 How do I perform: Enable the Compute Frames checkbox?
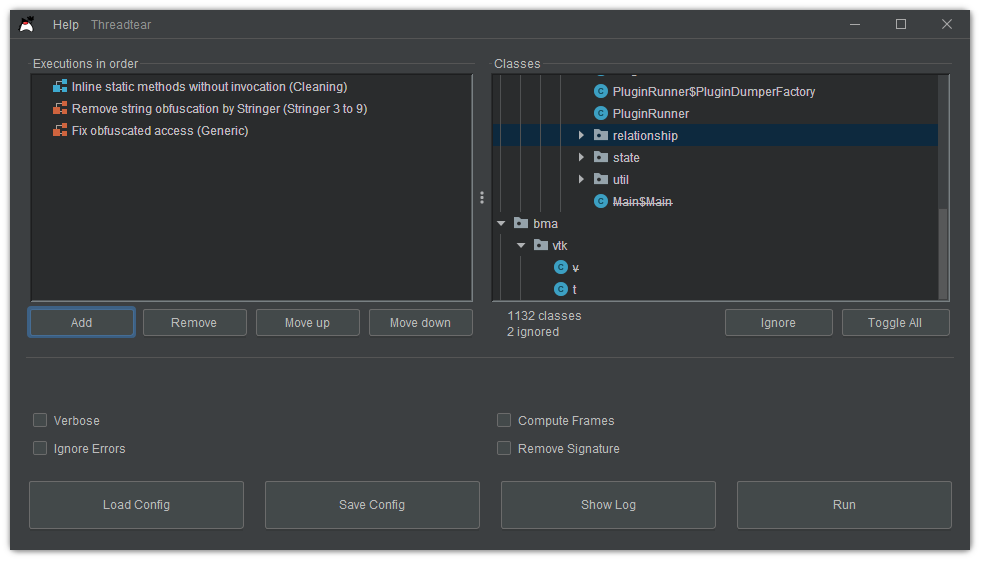504,421
